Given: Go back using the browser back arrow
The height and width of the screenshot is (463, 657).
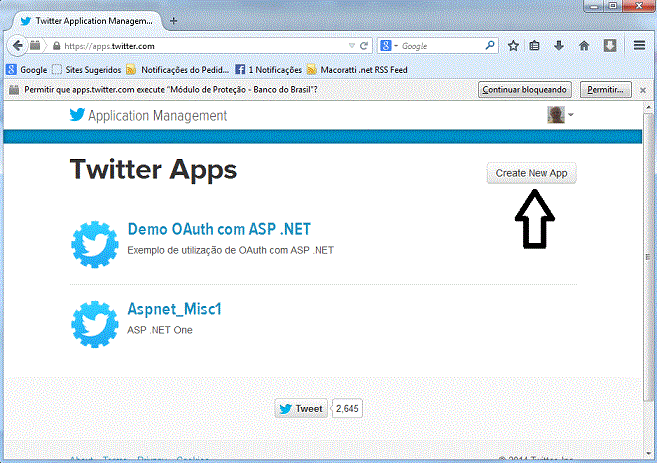Looking at the screenshot, I should coord(17,46).
